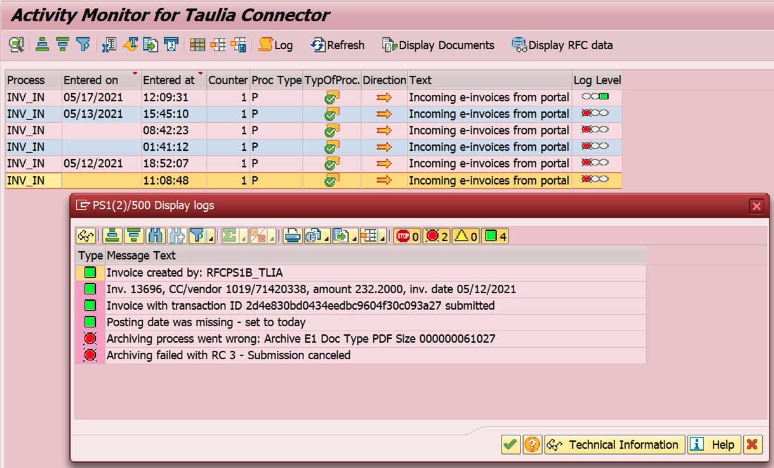Open the layout dropdown in log dialog toolbar
Screen dimensions: 774x468
pyautogui.click(x=373, y=236)
